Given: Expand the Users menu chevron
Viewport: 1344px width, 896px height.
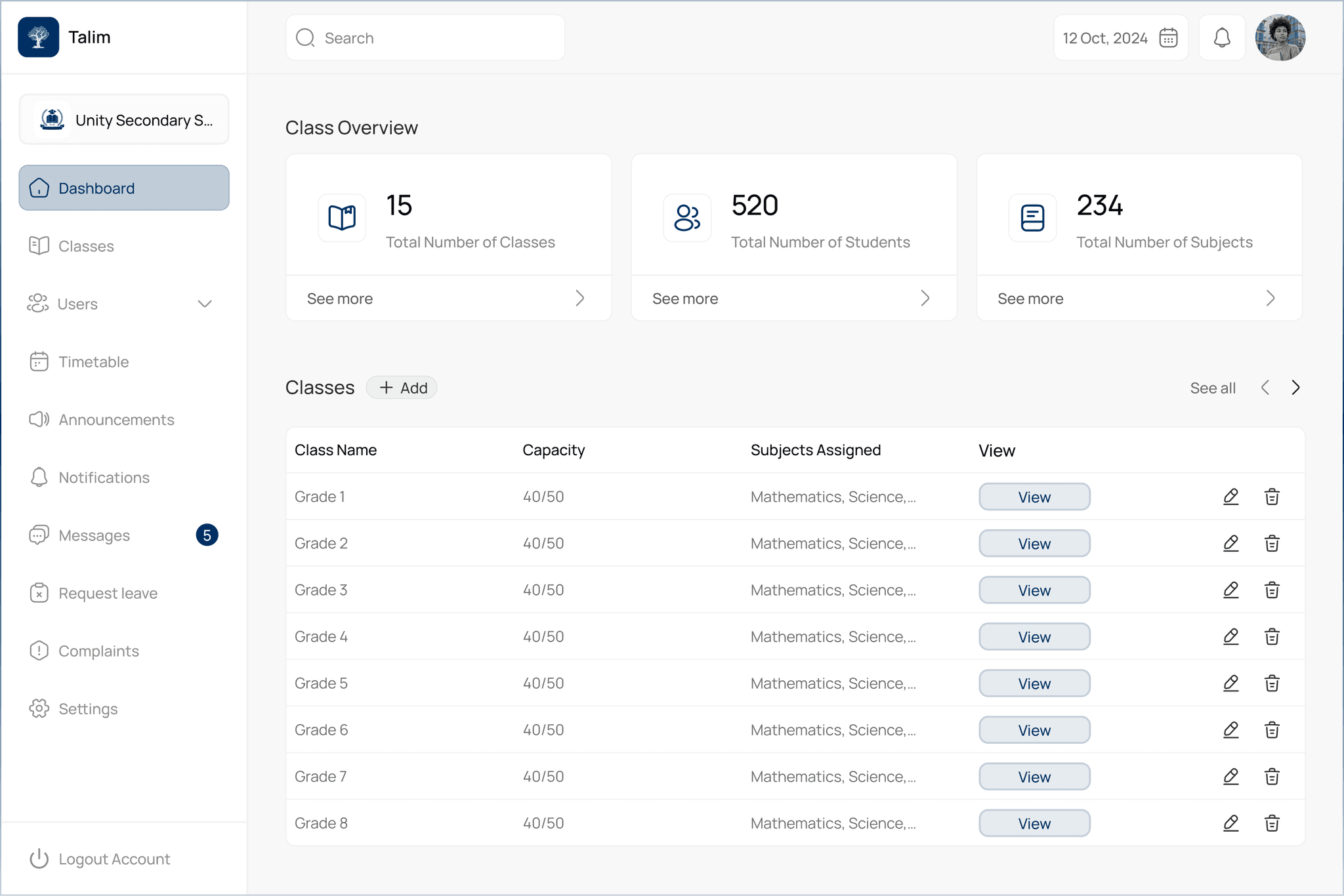Looking at the screenshot, I should [205, 304].
